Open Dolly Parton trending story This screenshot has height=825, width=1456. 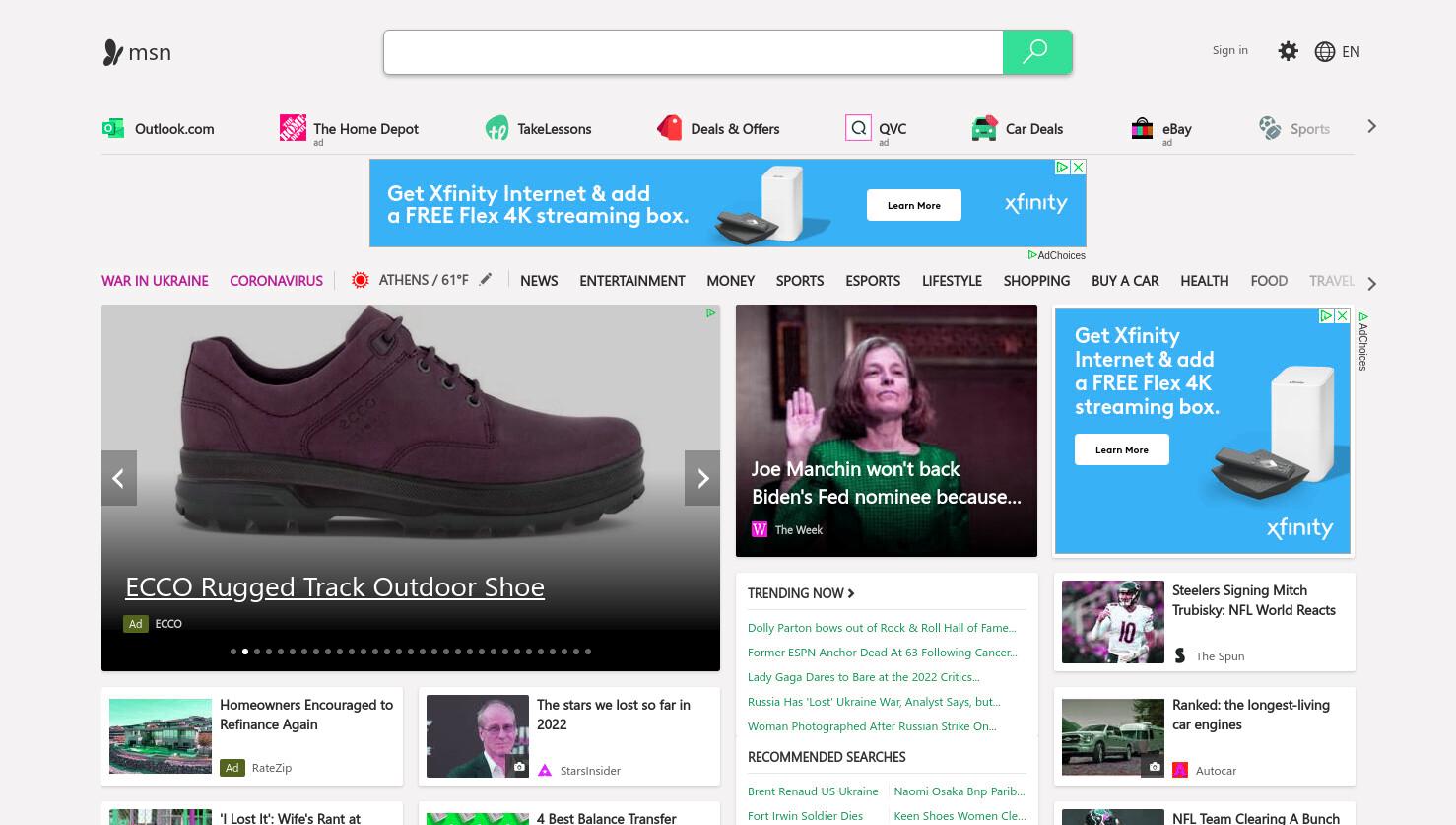click(882, 628)
